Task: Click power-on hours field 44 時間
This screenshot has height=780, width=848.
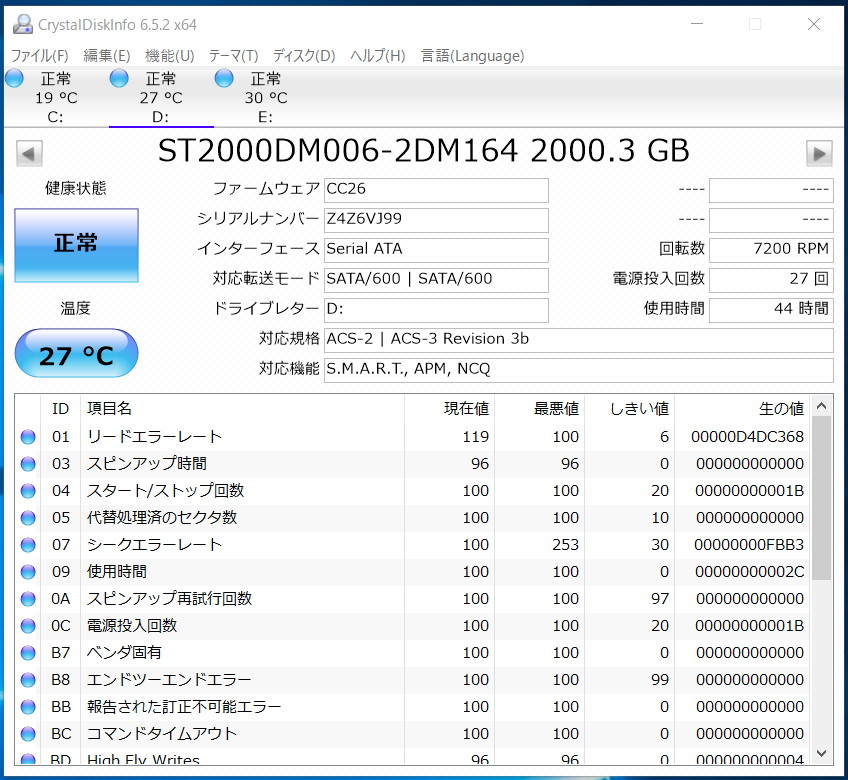Action: tap(771, 310)
